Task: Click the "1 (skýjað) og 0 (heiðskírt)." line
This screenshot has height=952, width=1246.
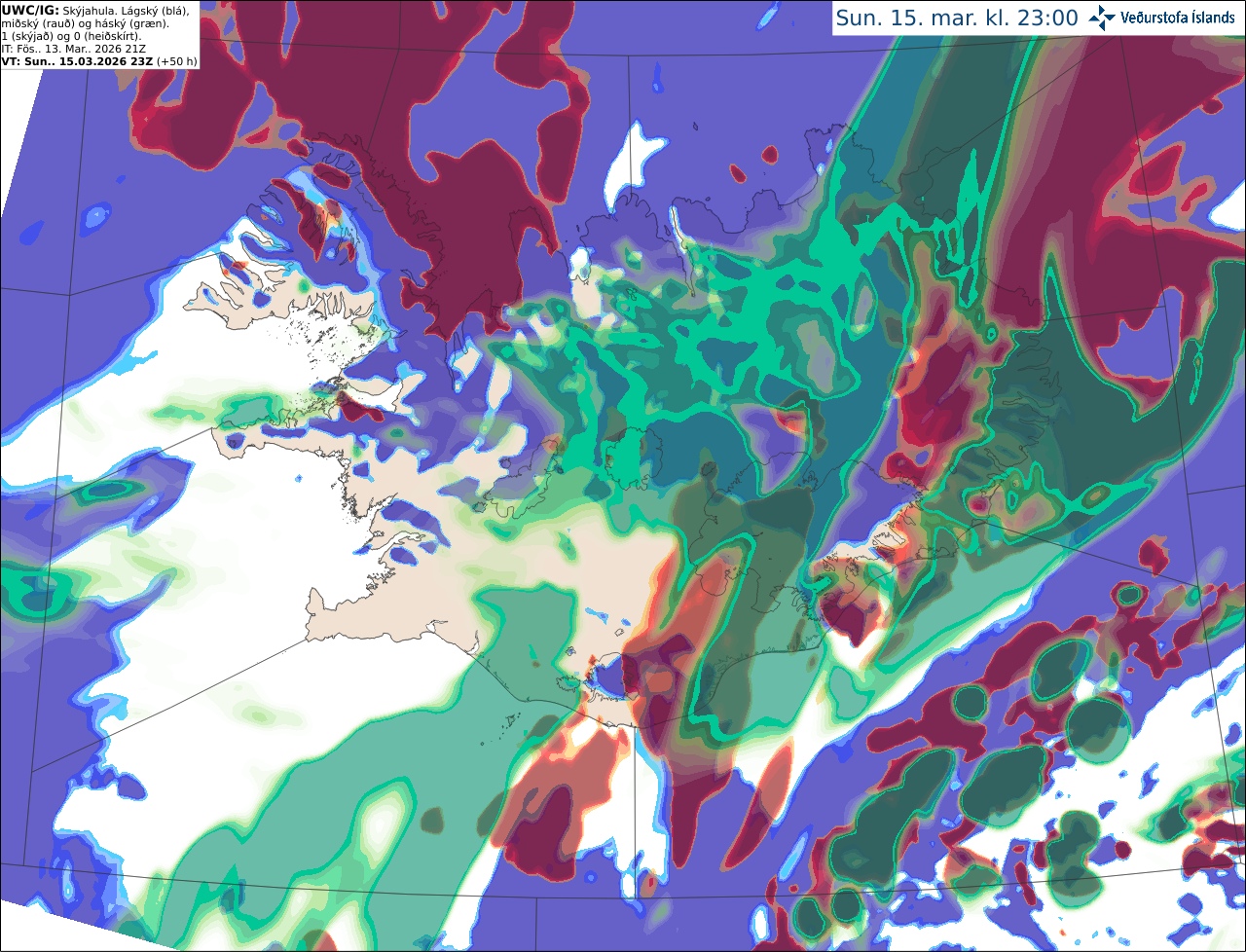Action: 72,37
